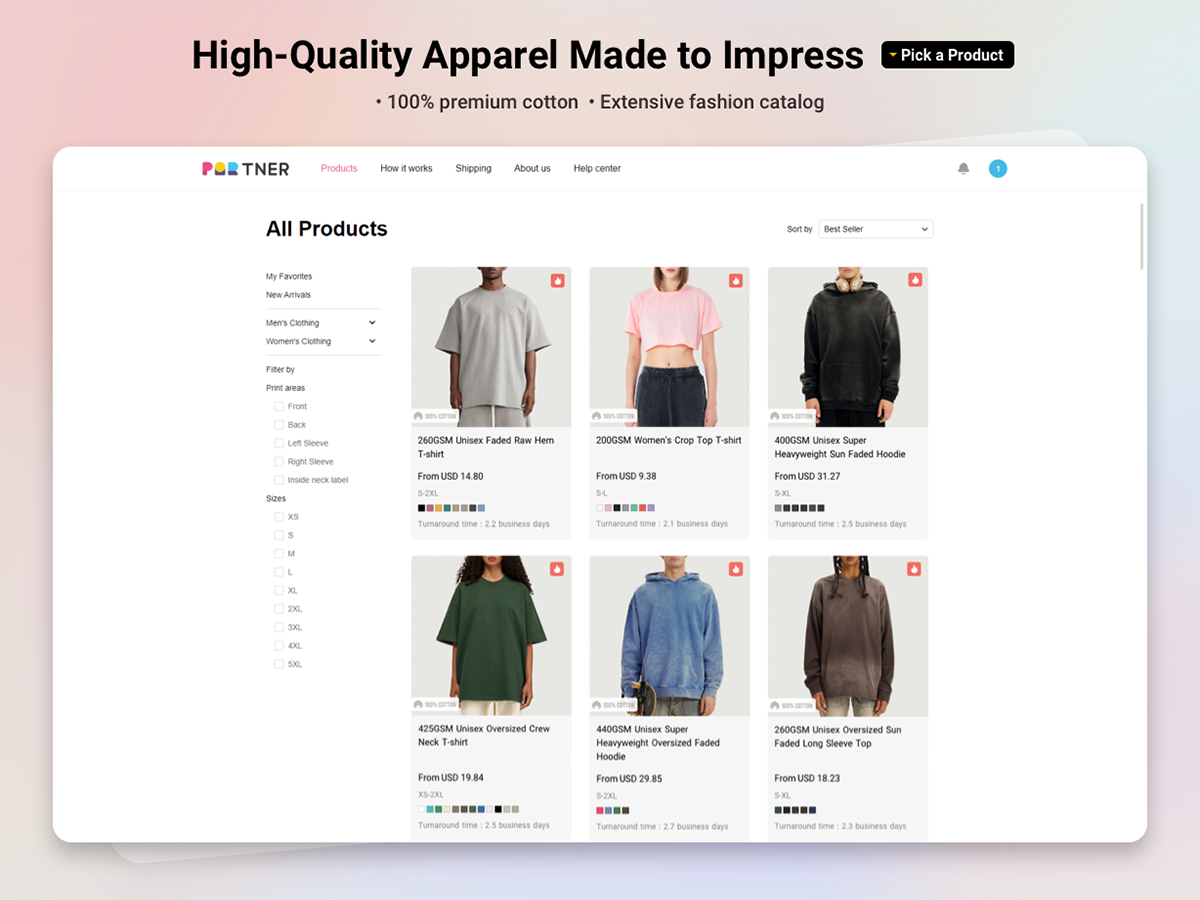Viewport: 1200px width, 900px height.
Task: Click the Pick a Product button
Action: click(x=948, y=55)
